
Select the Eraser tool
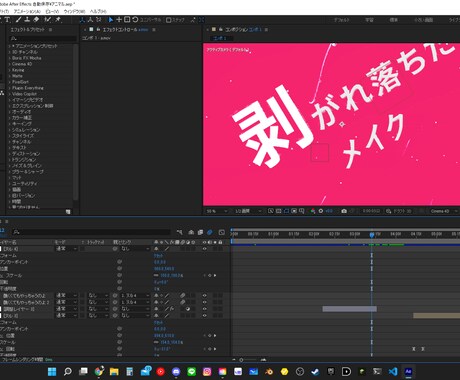click(x=36, y=20)
